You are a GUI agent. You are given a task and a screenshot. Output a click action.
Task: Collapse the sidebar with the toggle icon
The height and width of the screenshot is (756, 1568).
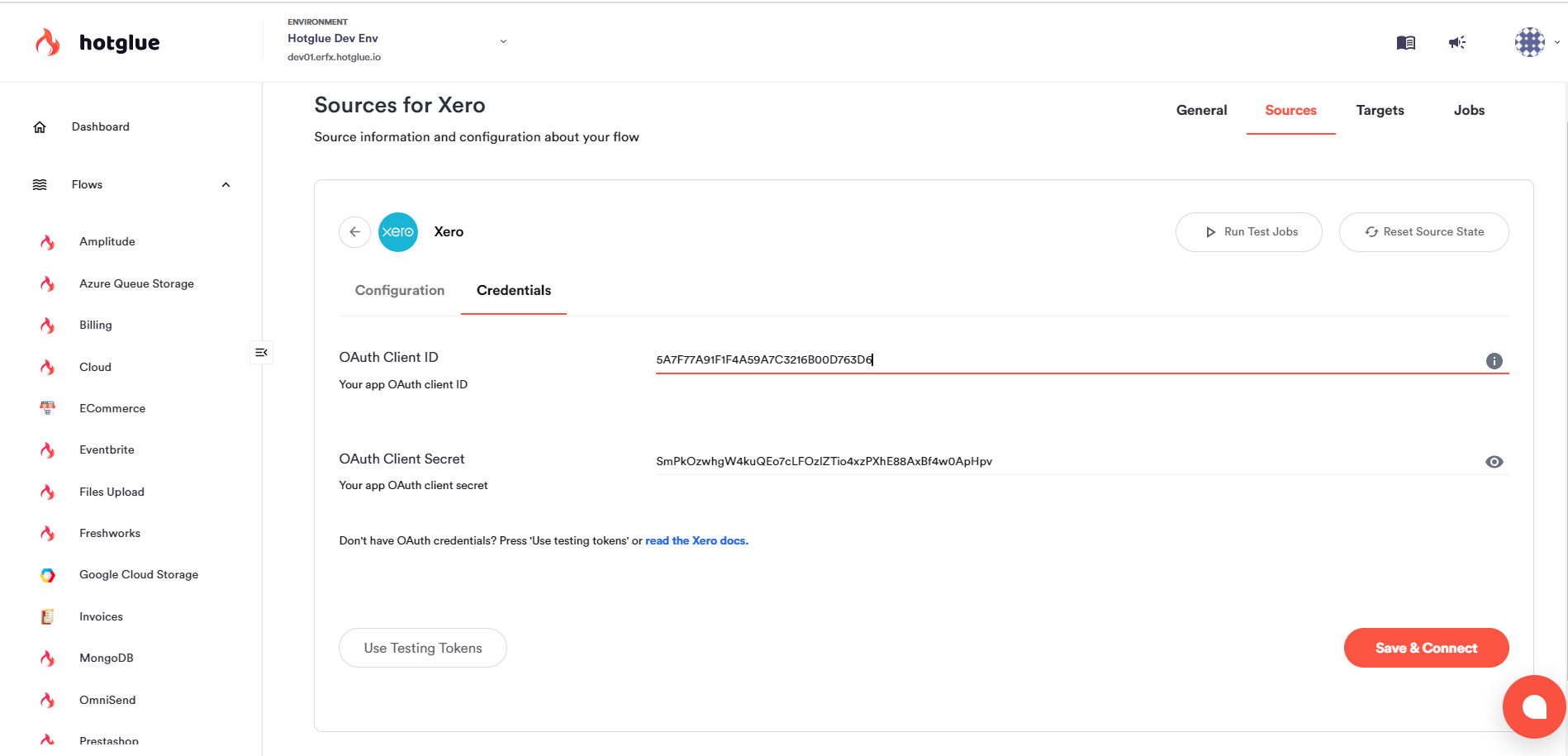[x=261, y=353]
